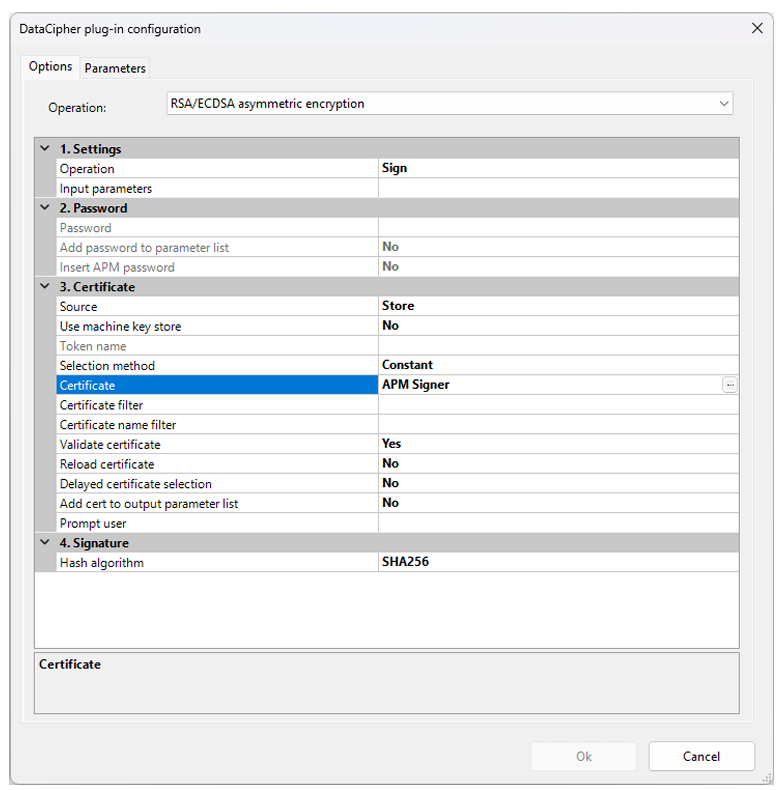Click the 2. Password section header

(387, 208)
